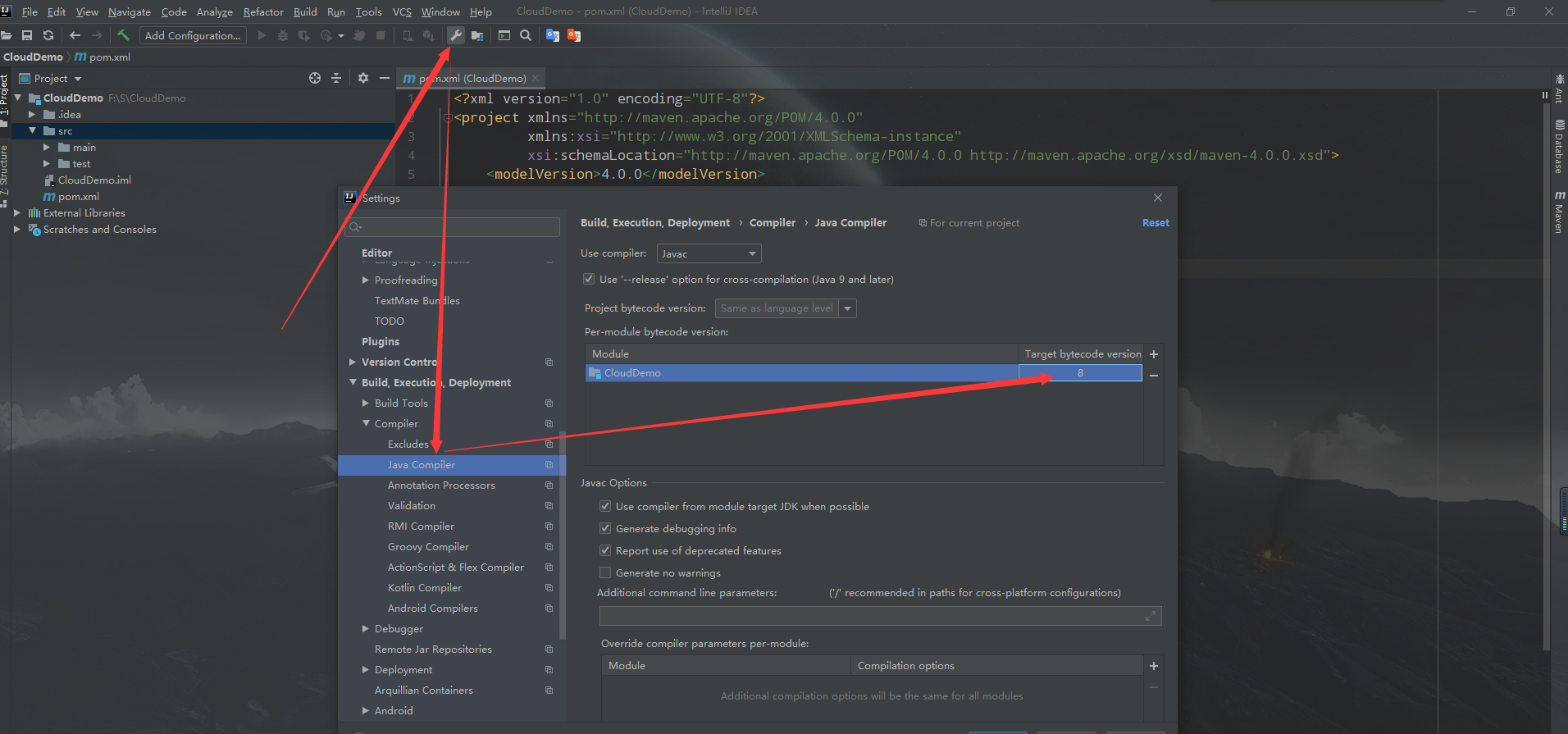Enable 'Generate no warnings' checkbox
The width and height of the screenshot is (1568, 734).
605,572
